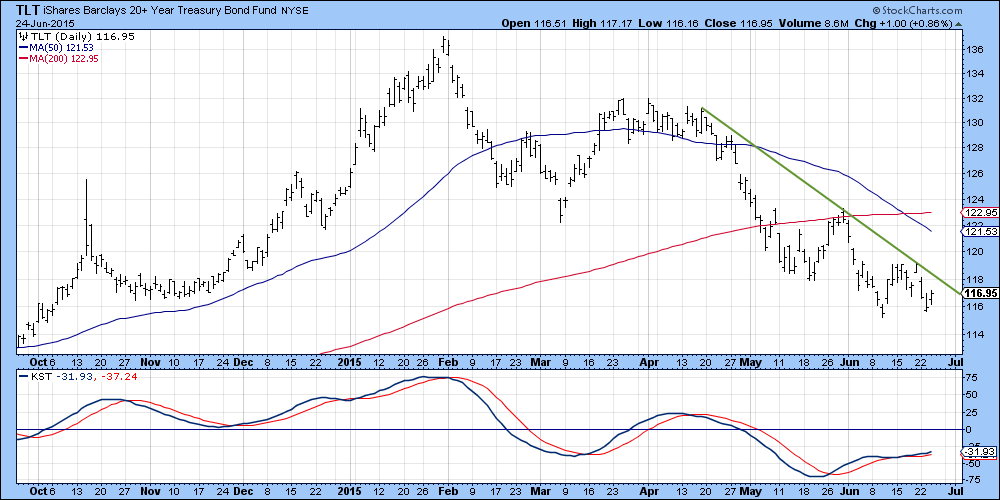Click the StockCharts.com copyright label
The width and height of the screenshot is (1000, 500).
click(916, 11)
